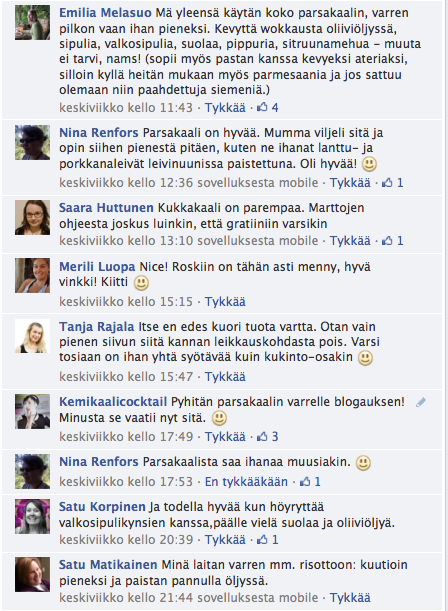This screenshot has height=611, width=448.
Task: Open Saara Huttunen's profile name link
Action: [x=106, y=208]
